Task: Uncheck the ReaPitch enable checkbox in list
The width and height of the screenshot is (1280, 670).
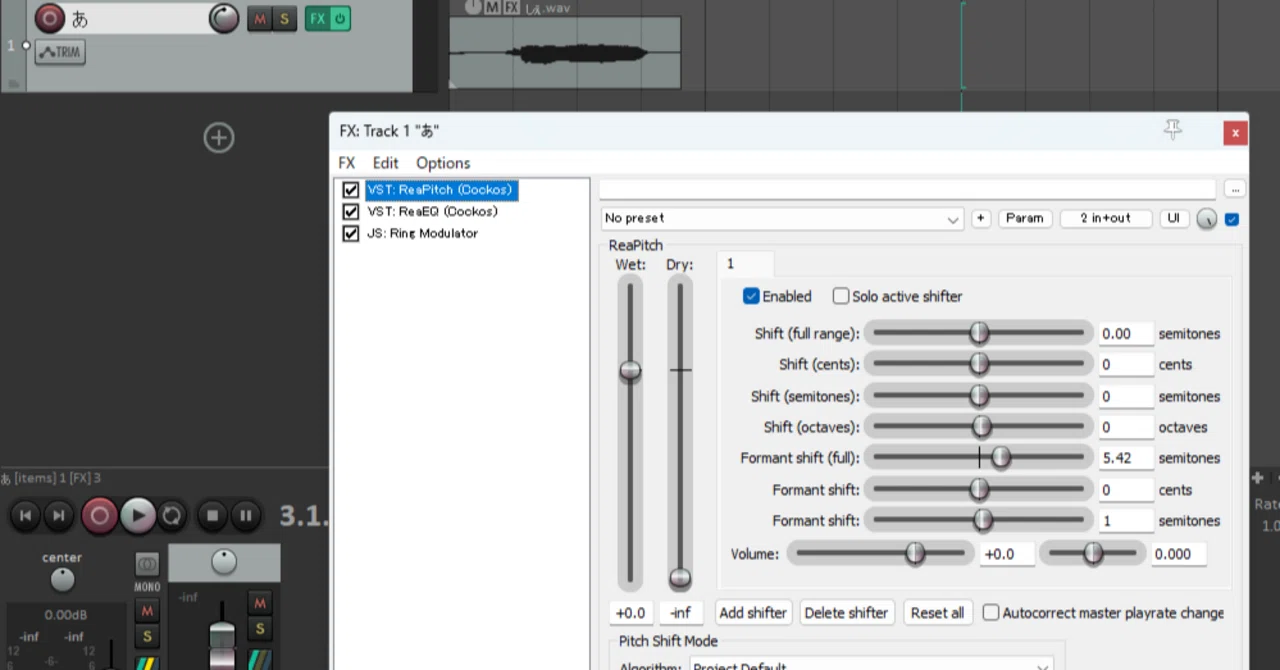Action: 350,189
